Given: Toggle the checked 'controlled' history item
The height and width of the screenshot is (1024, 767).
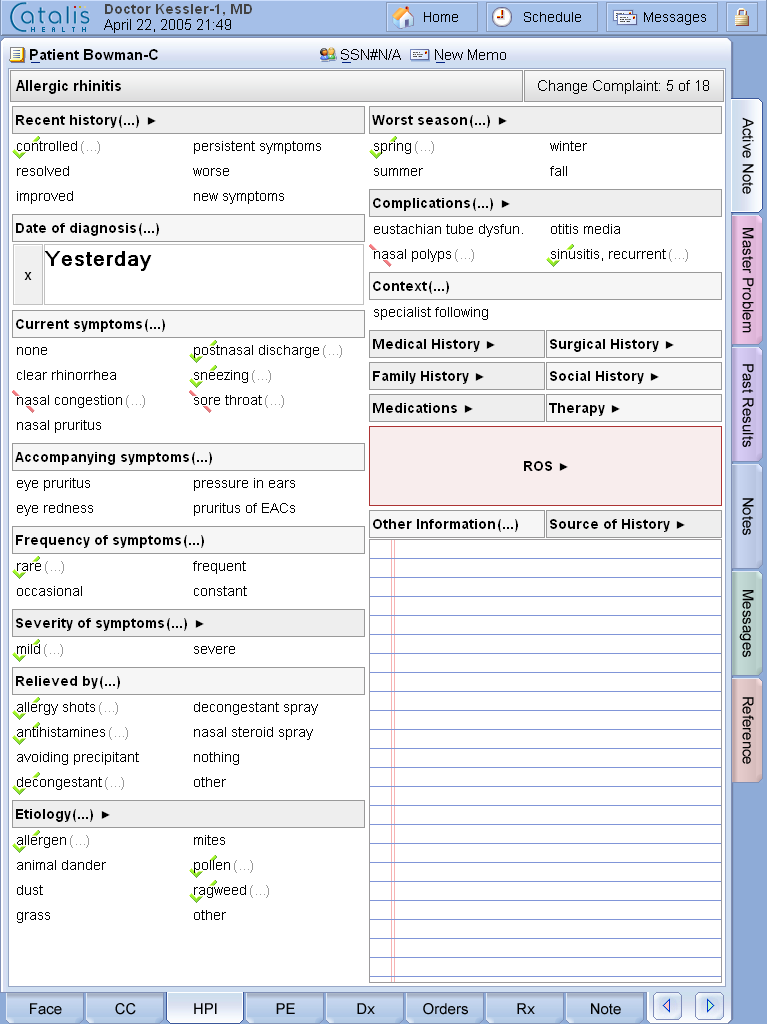Looking at the screenshot, I should [x=47, y=146].
